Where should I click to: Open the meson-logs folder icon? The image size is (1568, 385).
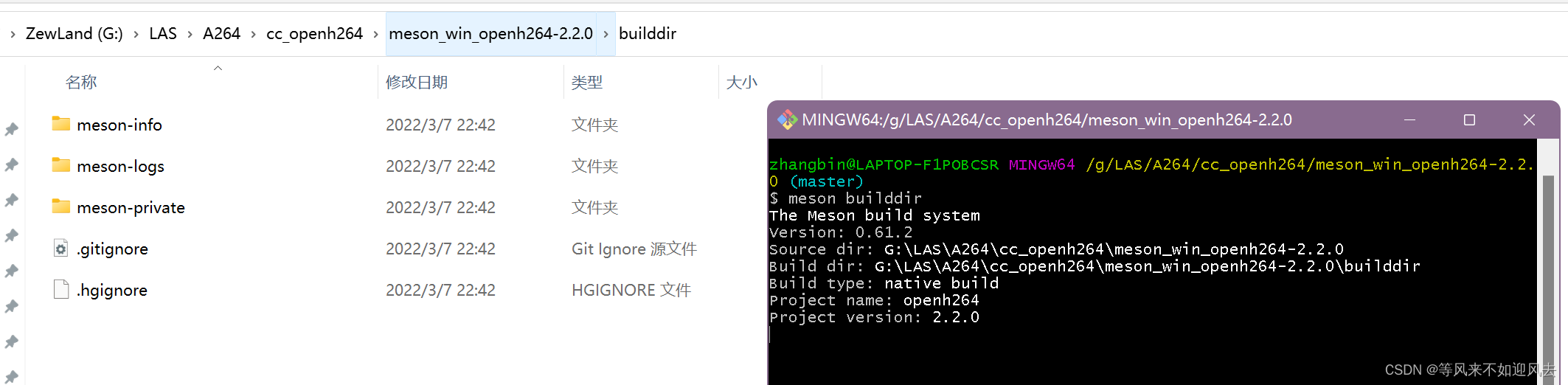click(61, 165)
